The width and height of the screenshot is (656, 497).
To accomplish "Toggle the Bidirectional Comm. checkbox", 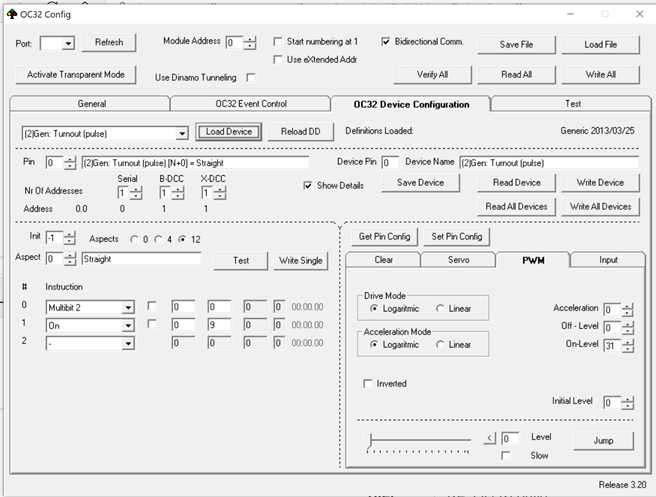I will 386,42.
